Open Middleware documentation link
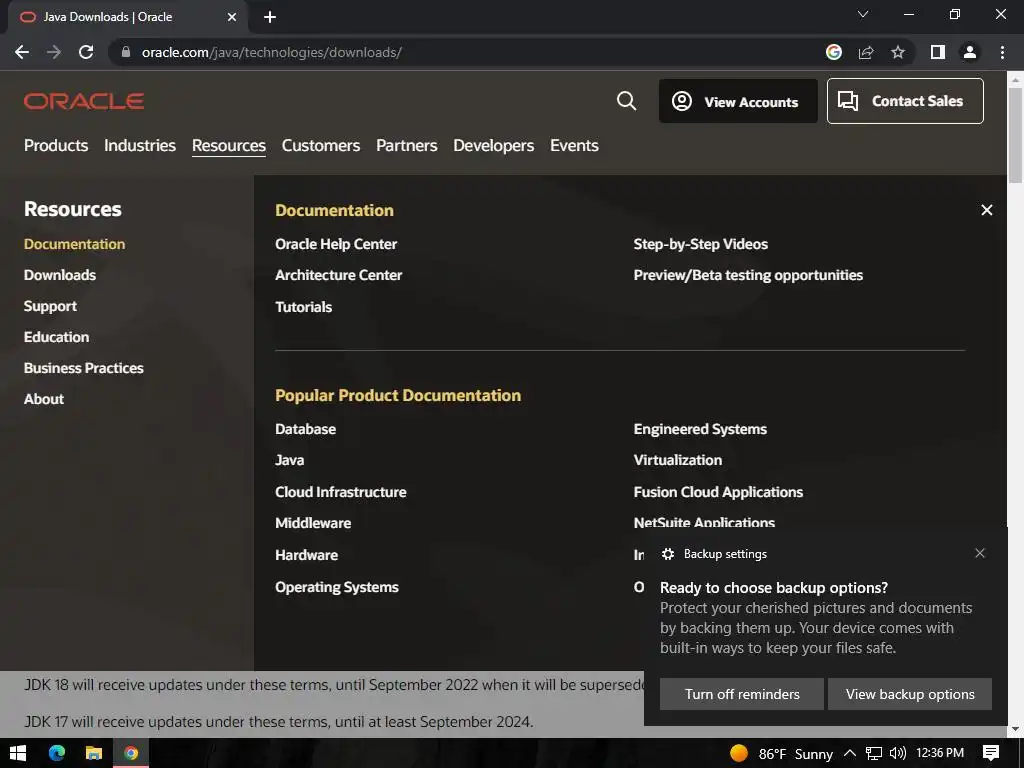 [313, 523]
